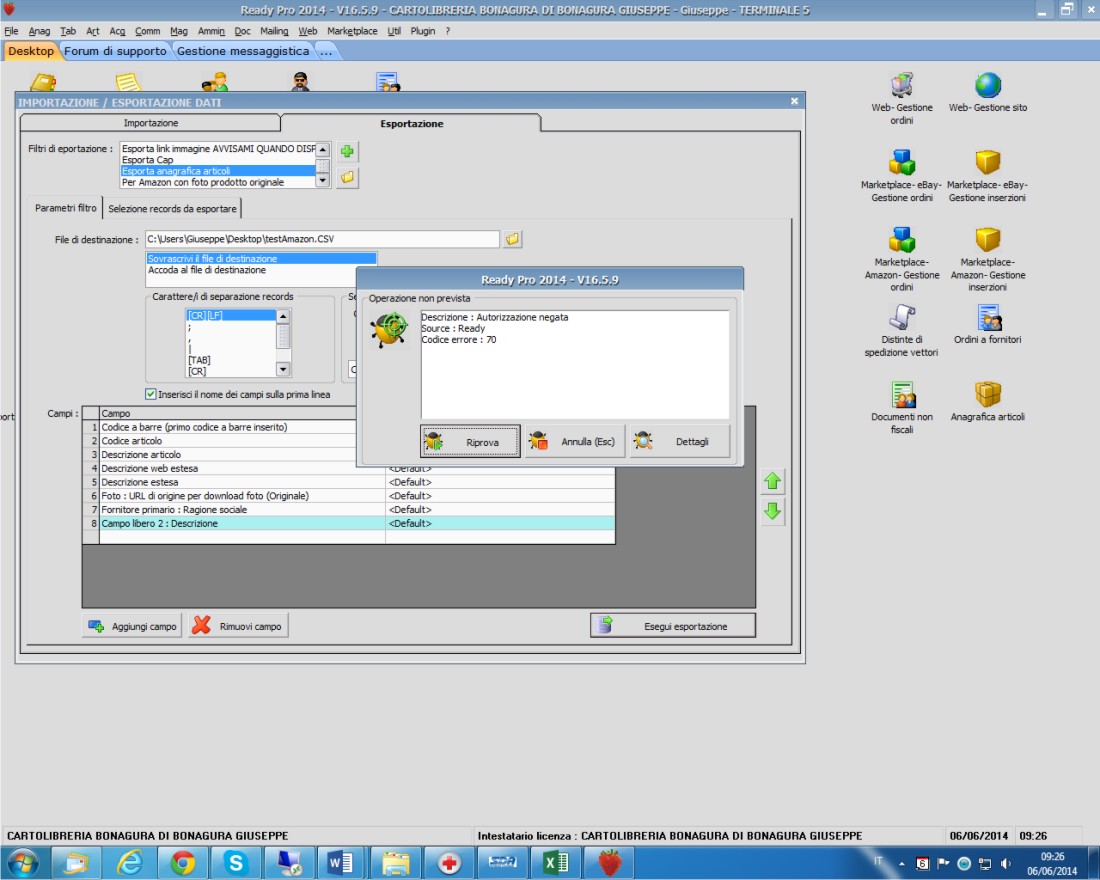
Task: Click the folder icon beside export filters list
Action: tap(347, 178)
